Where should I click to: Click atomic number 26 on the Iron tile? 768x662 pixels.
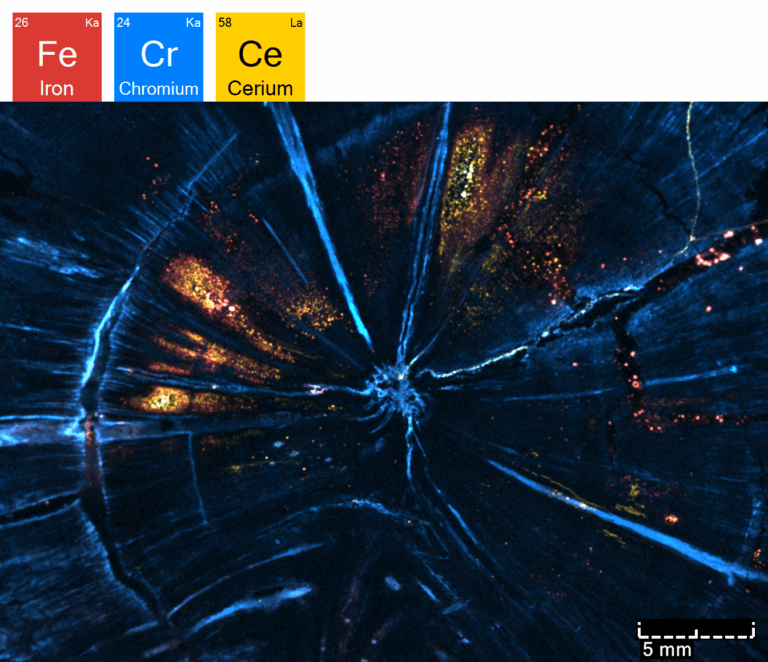click(x=22, y=23)
